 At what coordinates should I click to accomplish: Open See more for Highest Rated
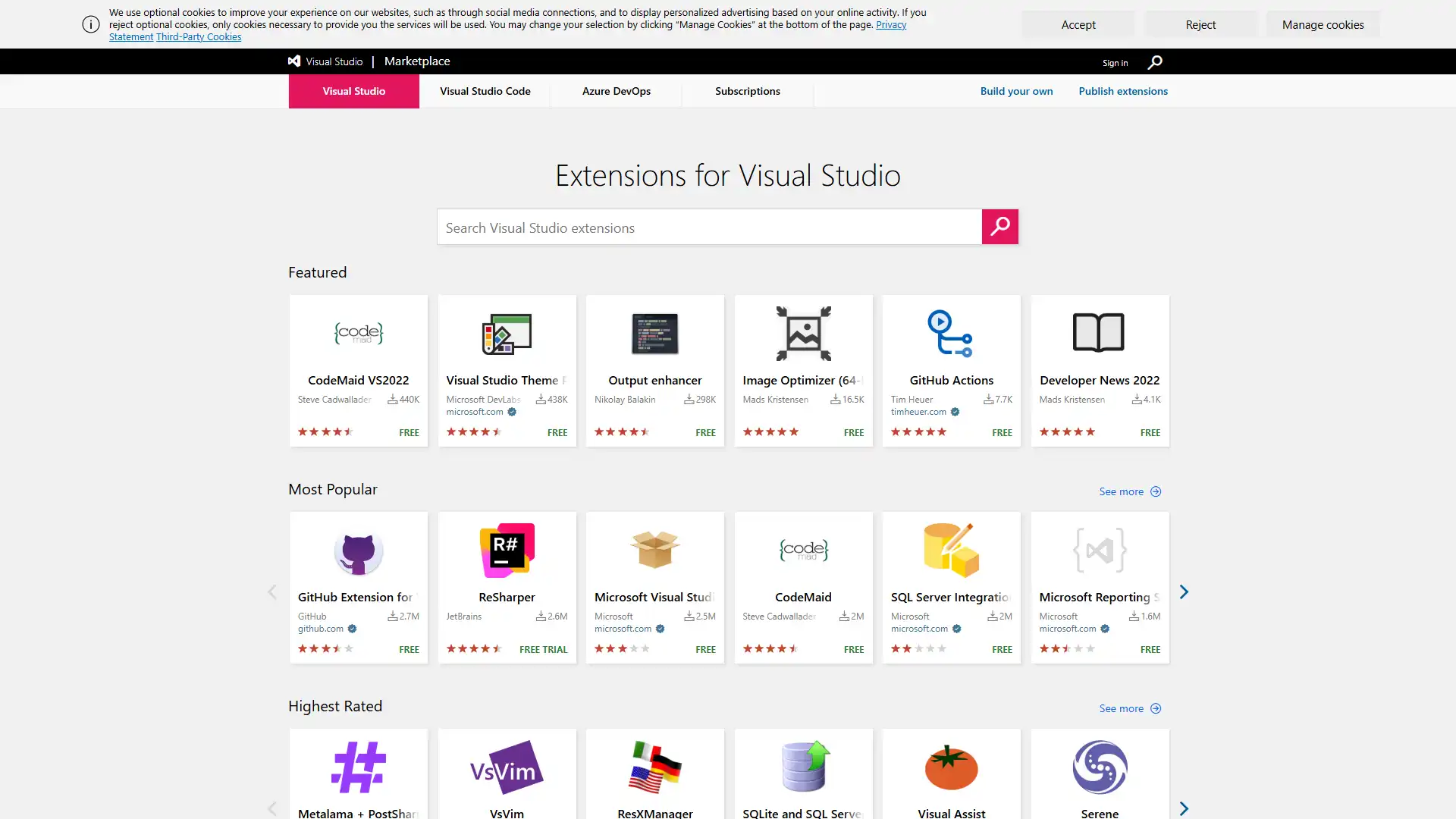(1130, 708)
